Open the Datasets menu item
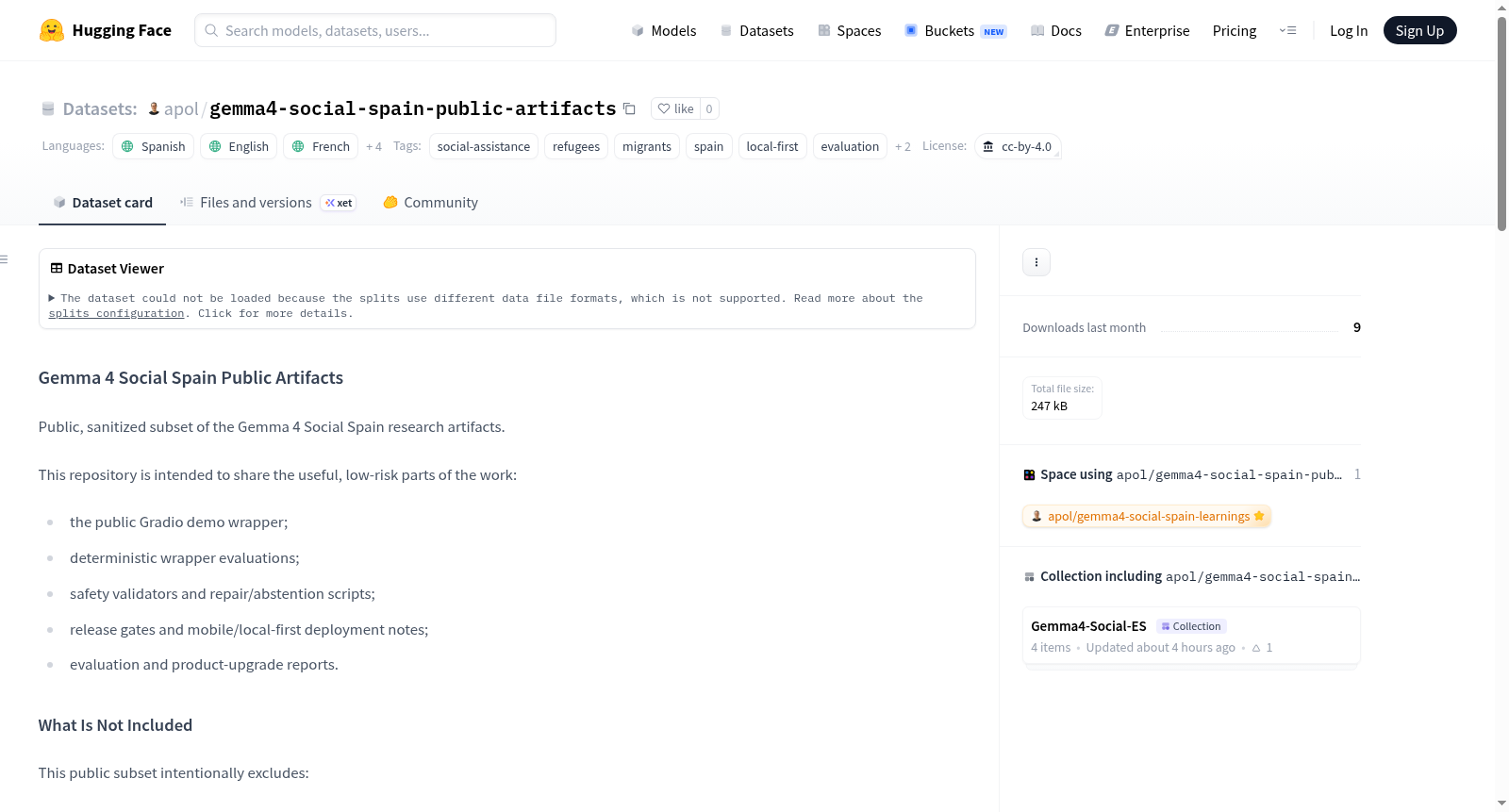 tap(757, 30)
